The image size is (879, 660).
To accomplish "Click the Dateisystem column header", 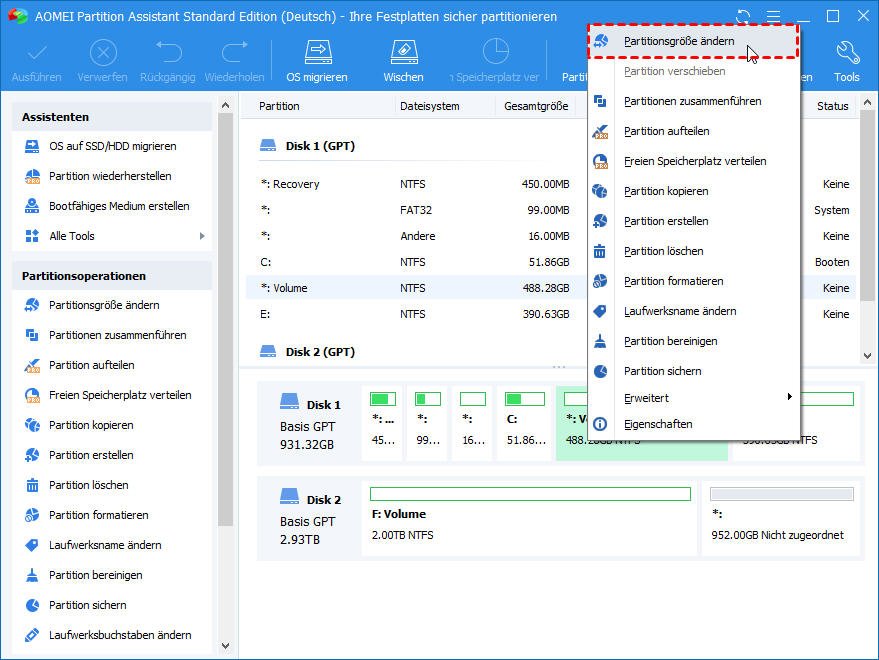I will (429, 106).
